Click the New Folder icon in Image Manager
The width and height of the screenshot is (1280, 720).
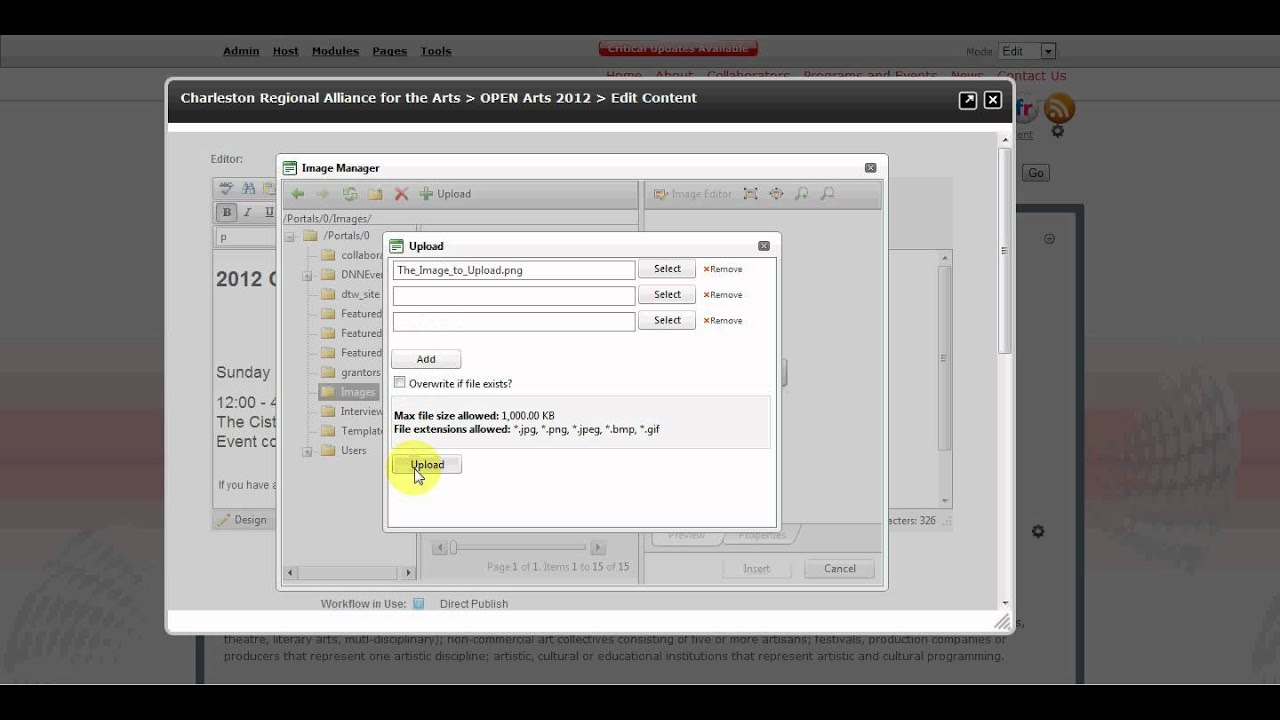tap(375, 194)
